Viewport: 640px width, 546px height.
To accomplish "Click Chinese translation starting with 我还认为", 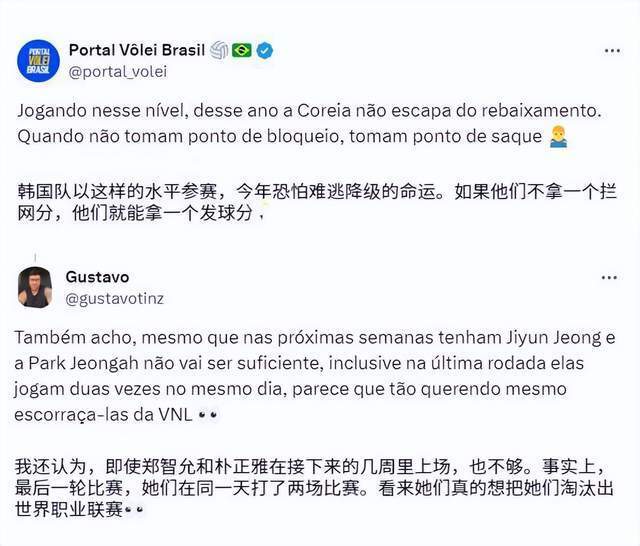I will (x=314, y=488).
